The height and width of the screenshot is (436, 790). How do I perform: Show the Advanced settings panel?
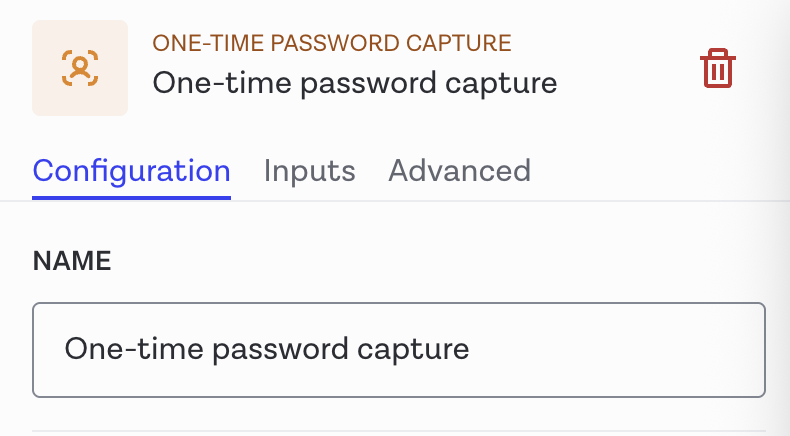[459, 171]
